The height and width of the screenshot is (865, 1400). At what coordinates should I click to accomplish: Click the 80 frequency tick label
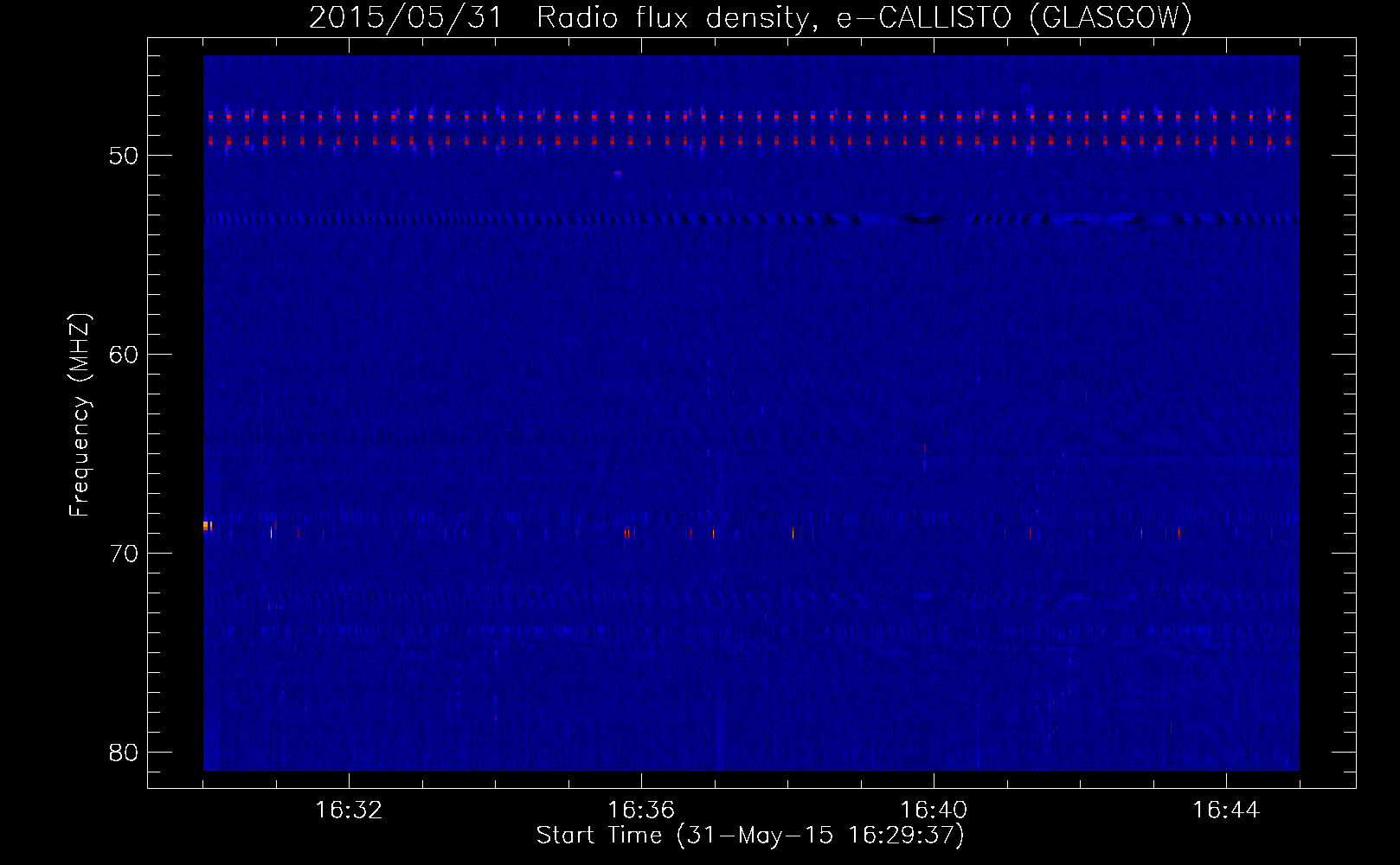(x=124, y=753)
